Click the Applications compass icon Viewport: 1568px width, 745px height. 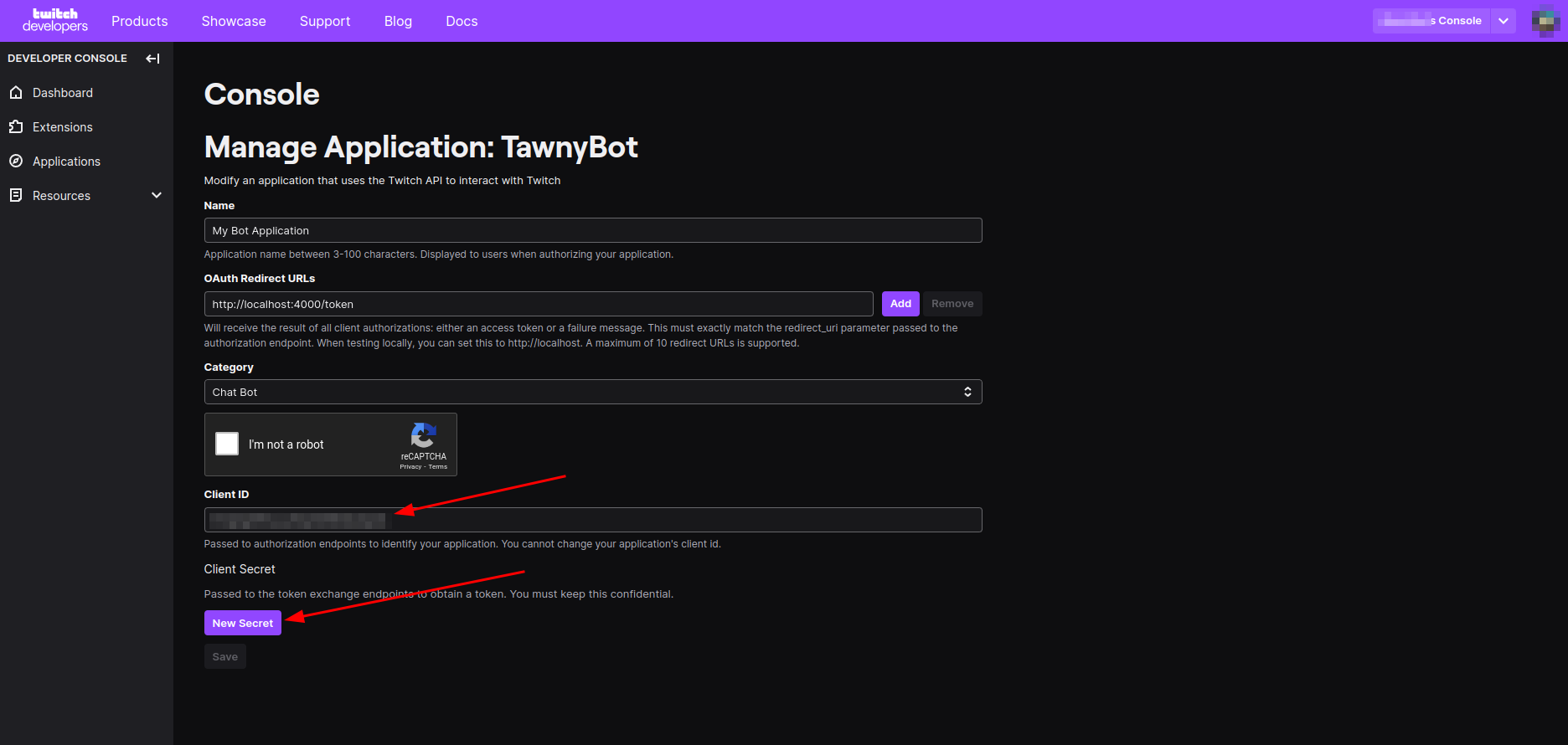pos(16,162)
